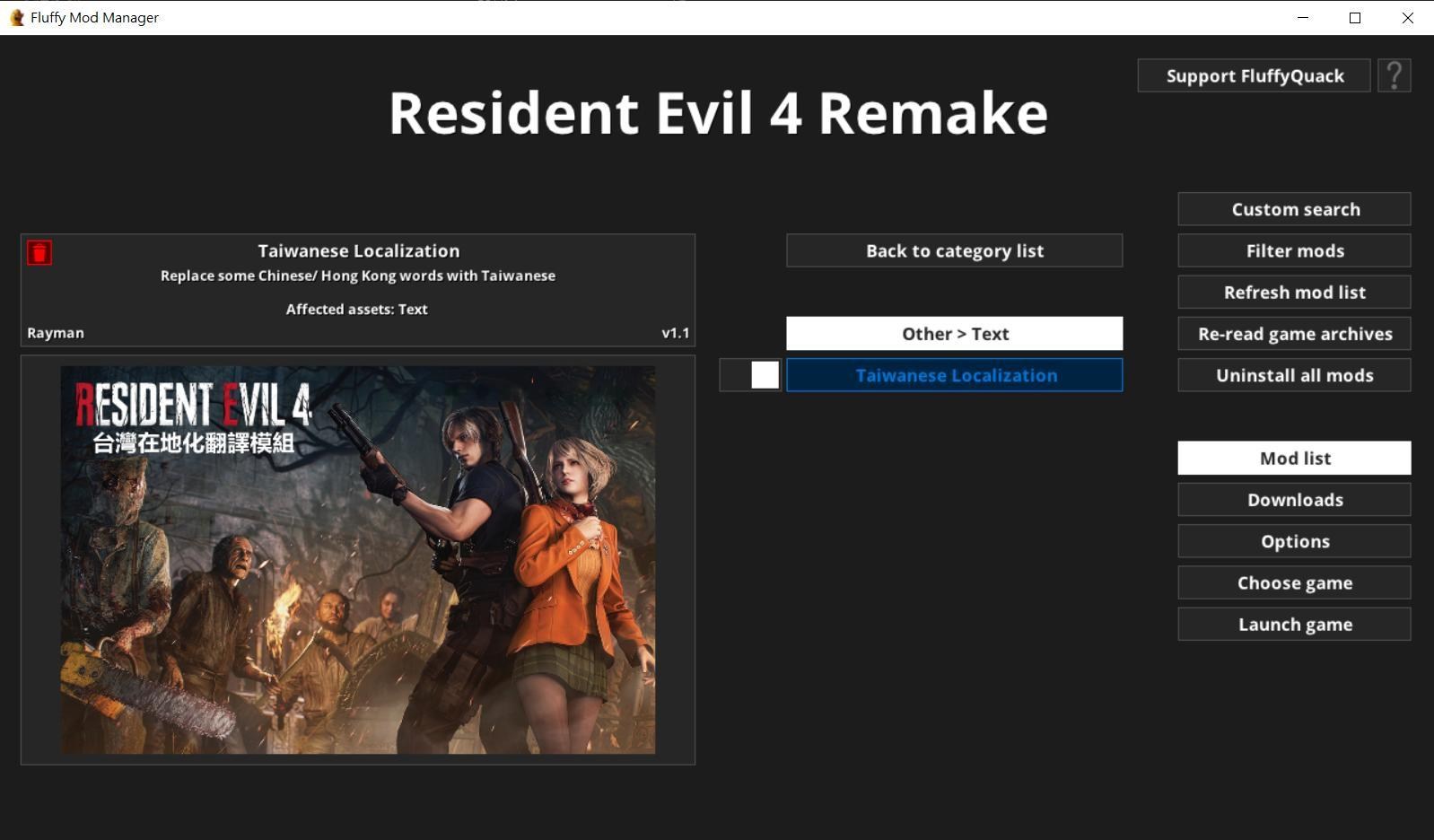Click mod description about Taiwanese words
The height and width of the screenshot is (840, 1434).
358,276
